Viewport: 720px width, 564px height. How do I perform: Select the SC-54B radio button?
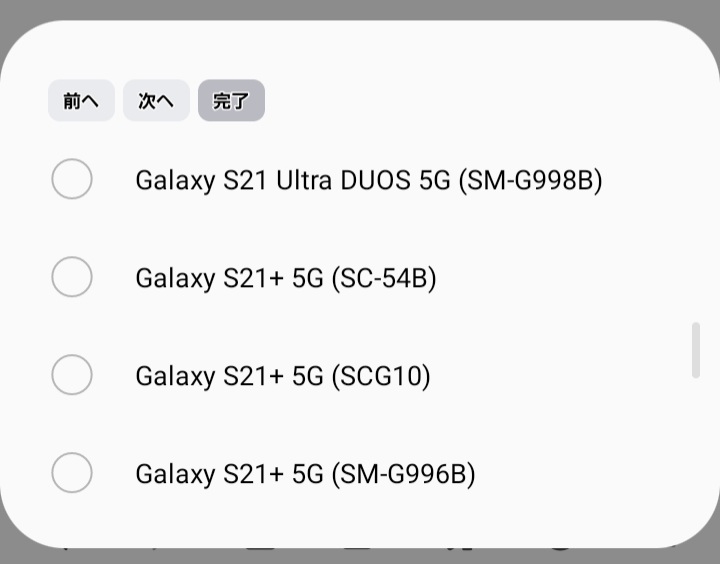72,277
